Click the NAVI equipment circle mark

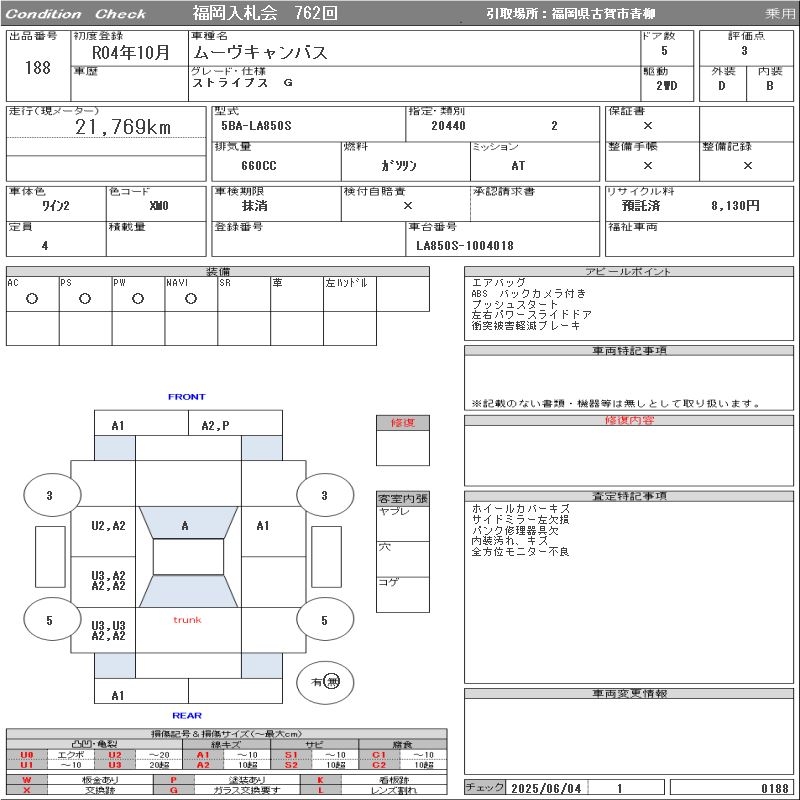click(191, 299)
